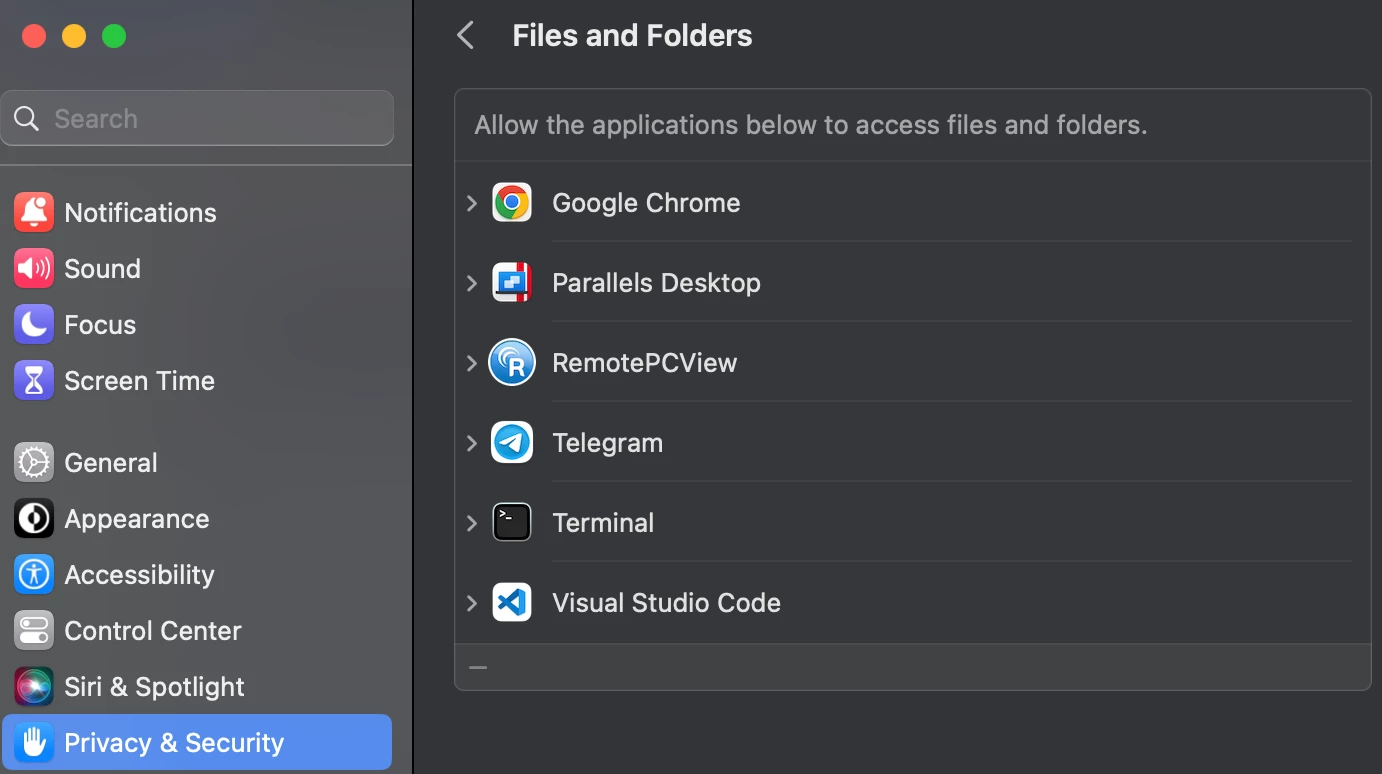Click the Parallels Desktop app icon
1382x774 pixels.
click(512, 283)
